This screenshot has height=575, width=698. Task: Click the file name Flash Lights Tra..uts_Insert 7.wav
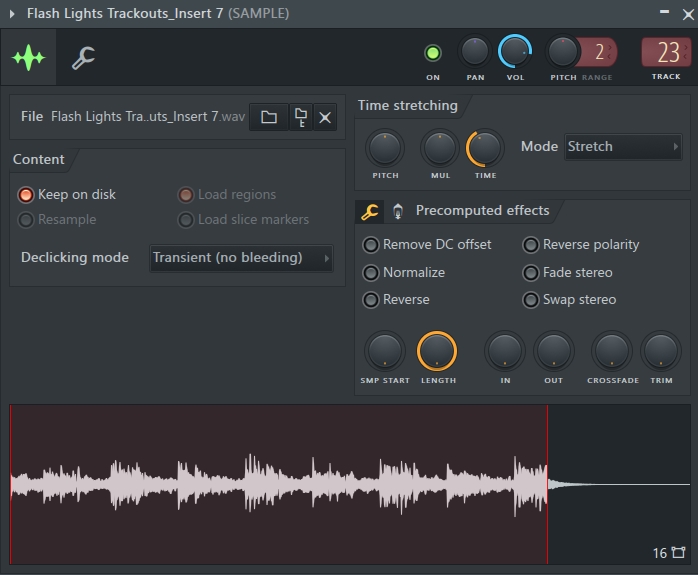(x=148, y=117)
